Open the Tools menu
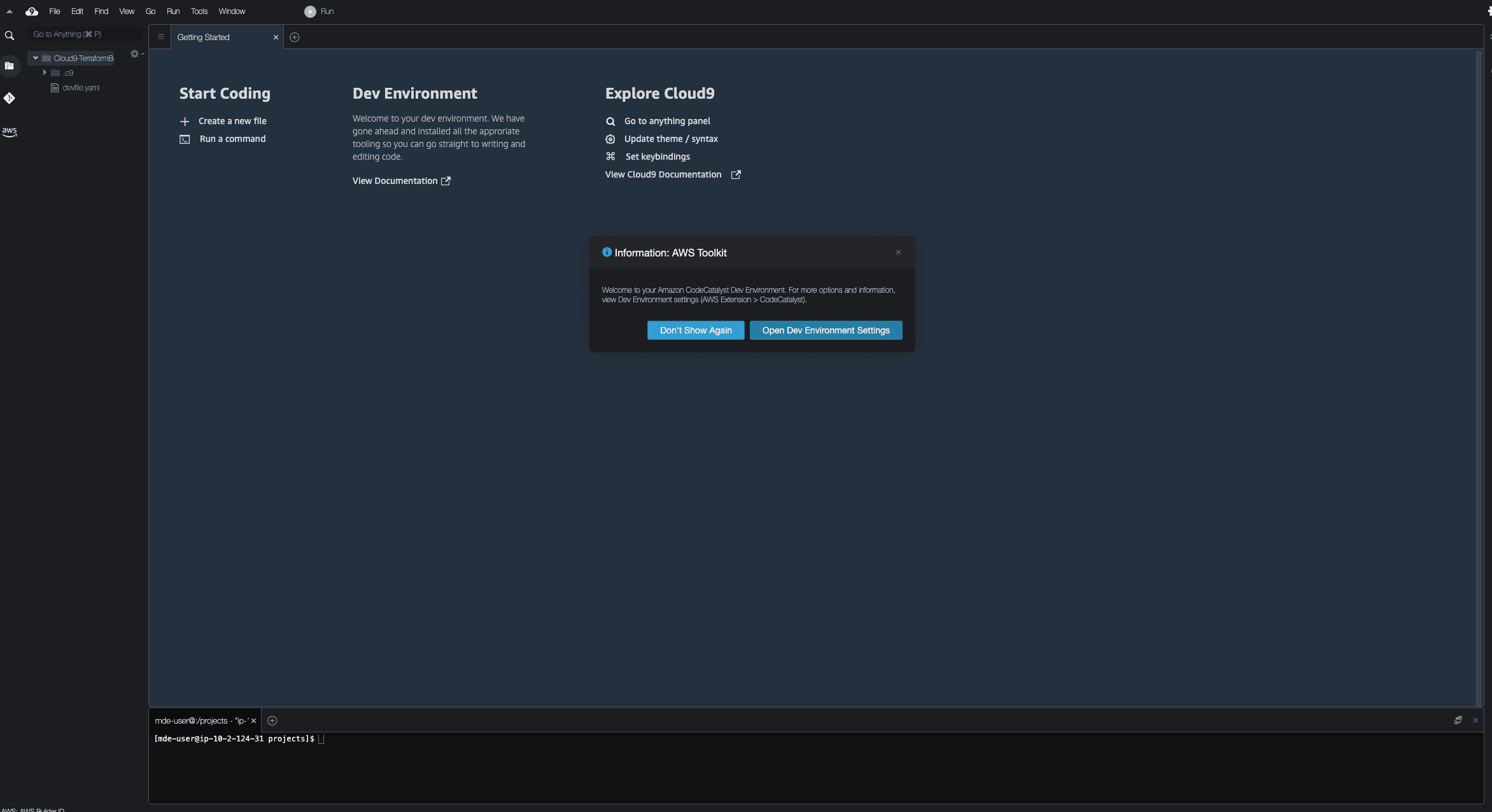The image size is (1492, 812). pyautogui.click(x=199, y=11)
